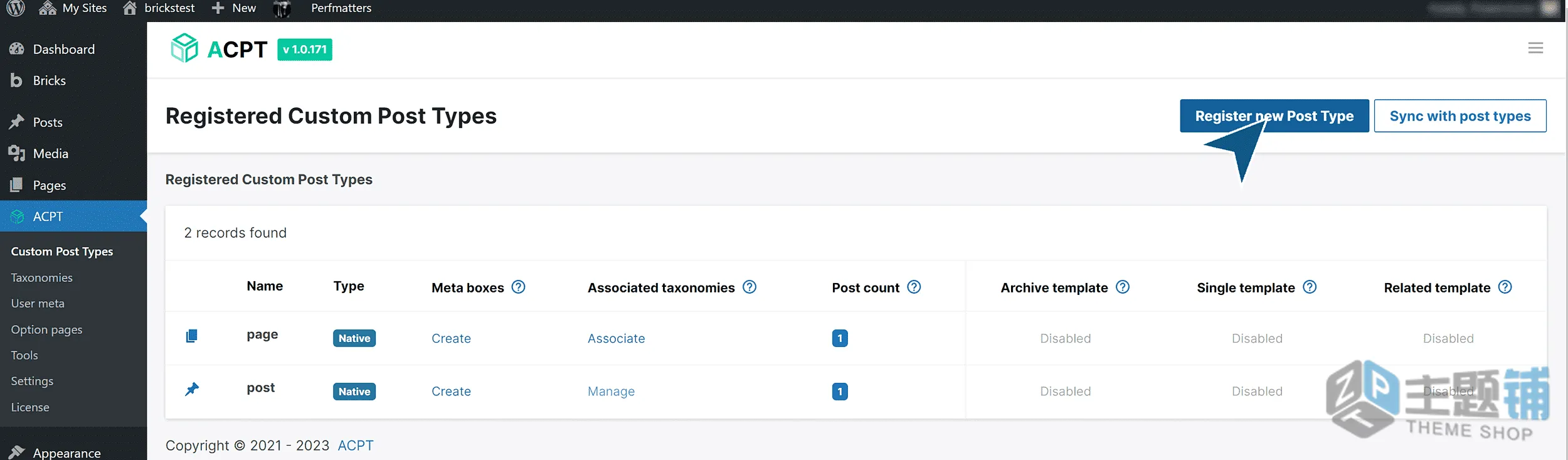Click the '2 records found' text
Image resolution: width=1568 pixels, height=460 pixels.
[x=235, y=233]
